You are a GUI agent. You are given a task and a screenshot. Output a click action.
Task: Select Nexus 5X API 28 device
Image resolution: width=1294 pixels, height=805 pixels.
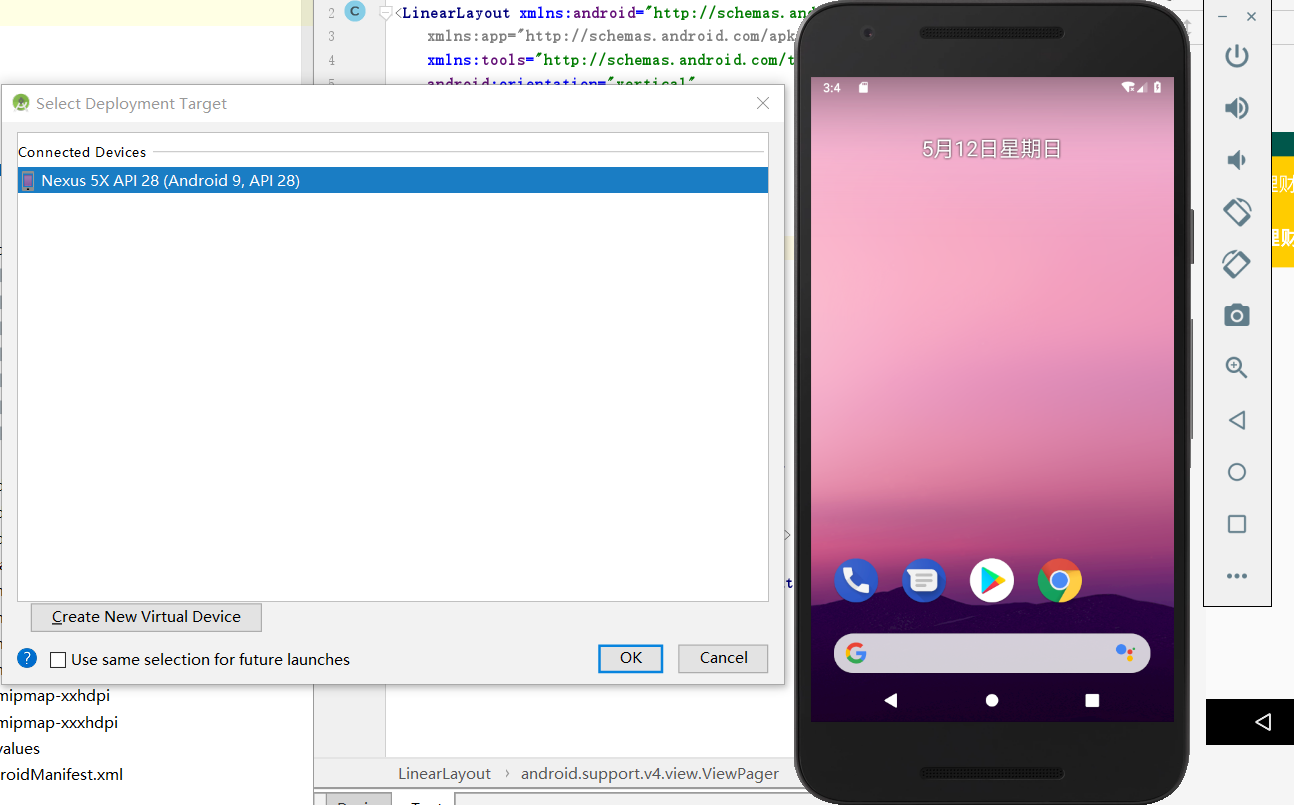click(170, 181)
